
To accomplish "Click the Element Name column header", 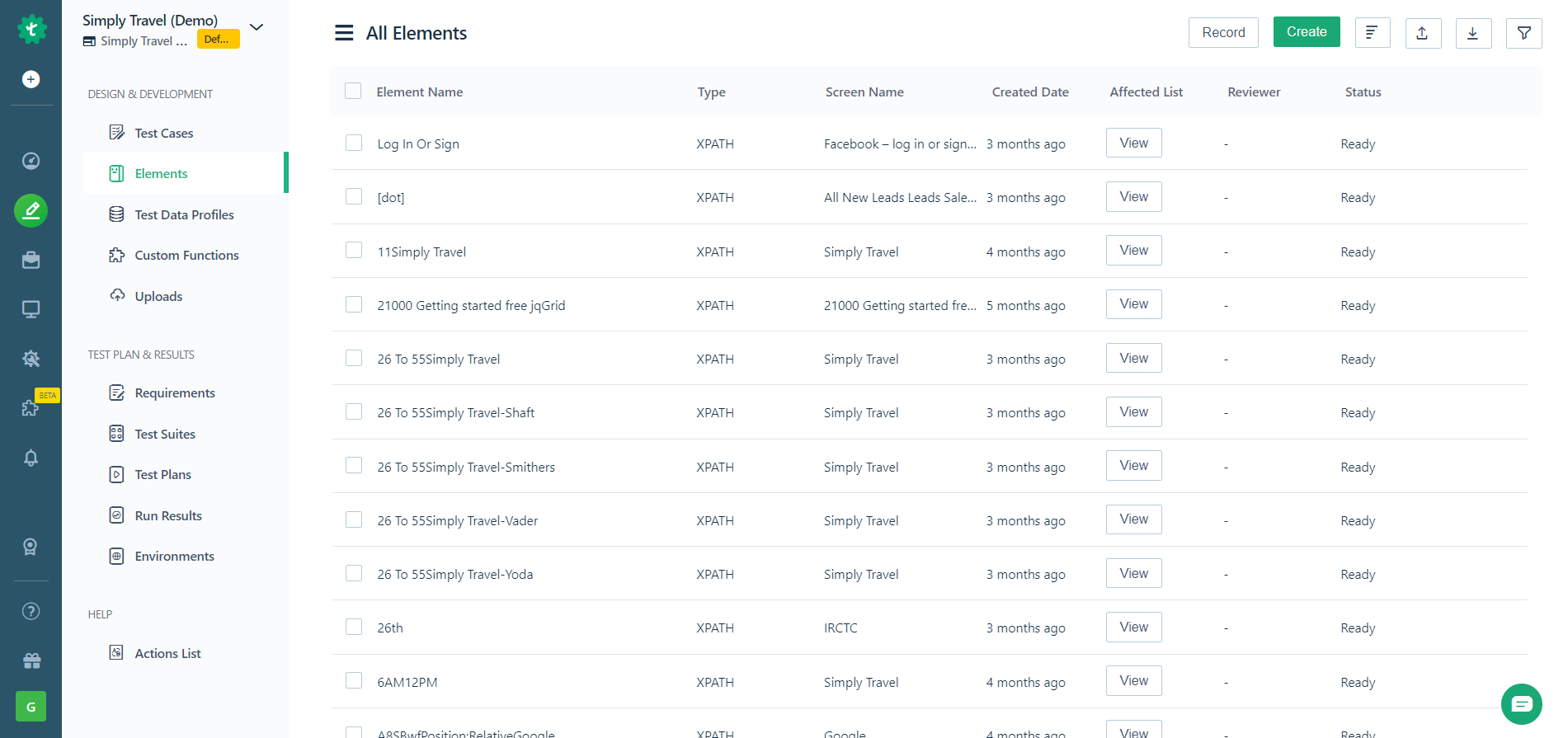I will (420, 92).
